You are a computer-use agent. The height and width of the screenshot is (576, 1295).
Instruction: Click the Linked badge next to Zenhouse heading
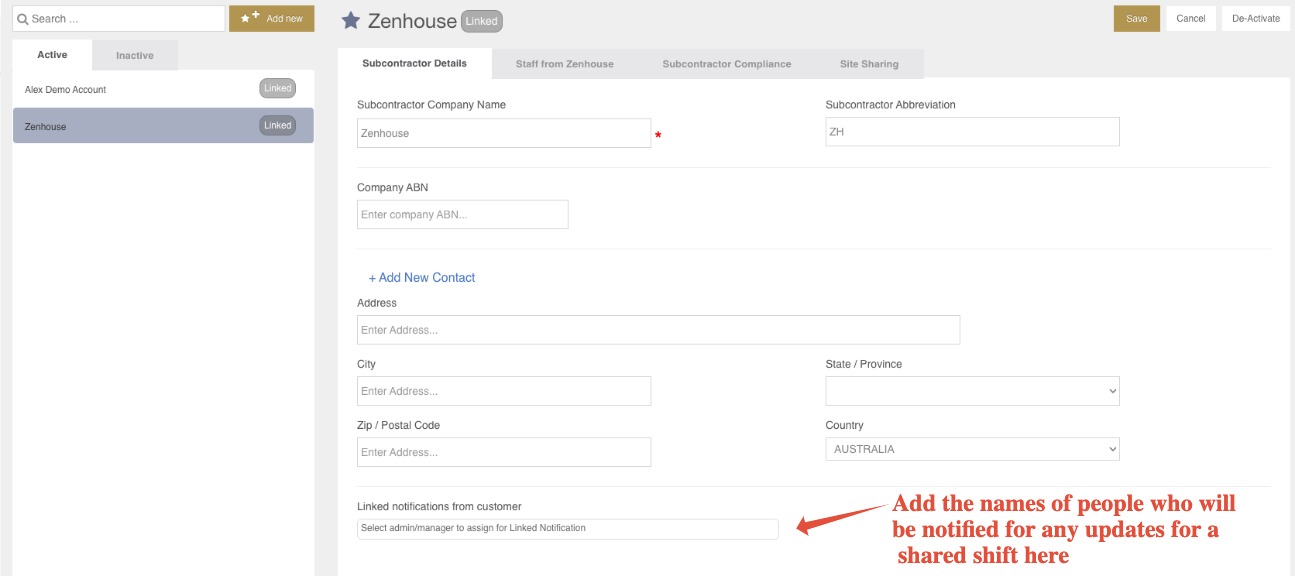(x=482, y=21)
